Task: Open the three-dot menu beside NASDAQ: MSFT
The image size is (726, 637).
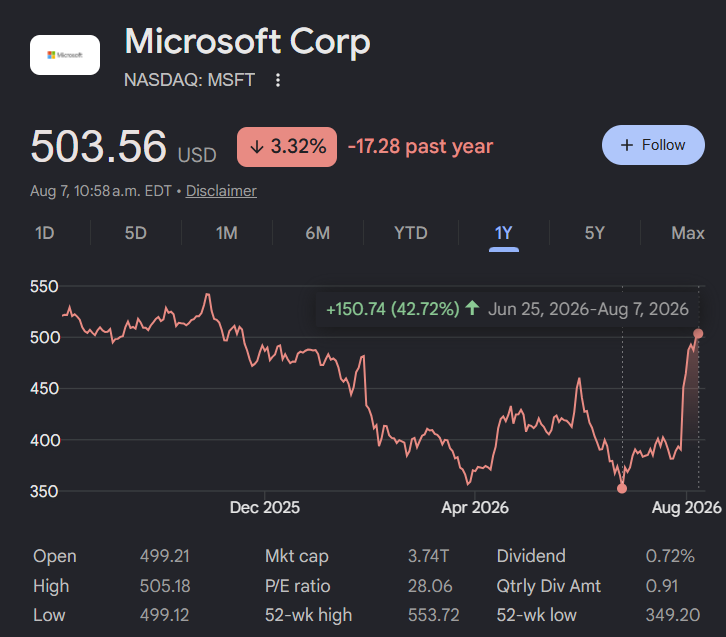Action: coord(278,80)
